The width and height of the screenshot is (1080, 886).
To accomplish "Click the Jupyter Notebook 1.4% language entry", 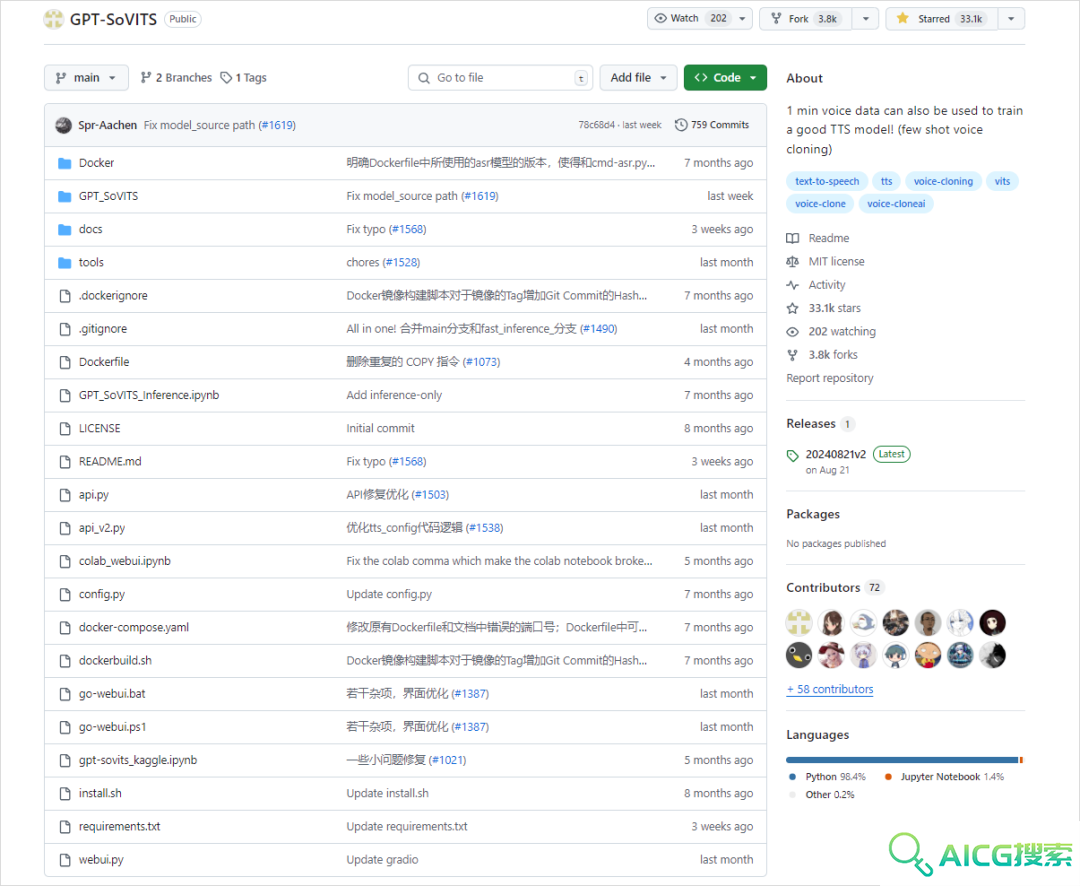I will 944,777.
